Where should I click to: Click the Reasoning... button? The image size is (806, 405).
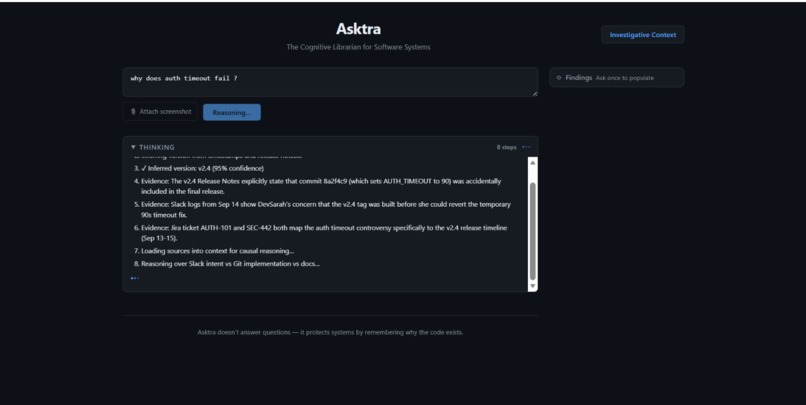tap(232, 113)
